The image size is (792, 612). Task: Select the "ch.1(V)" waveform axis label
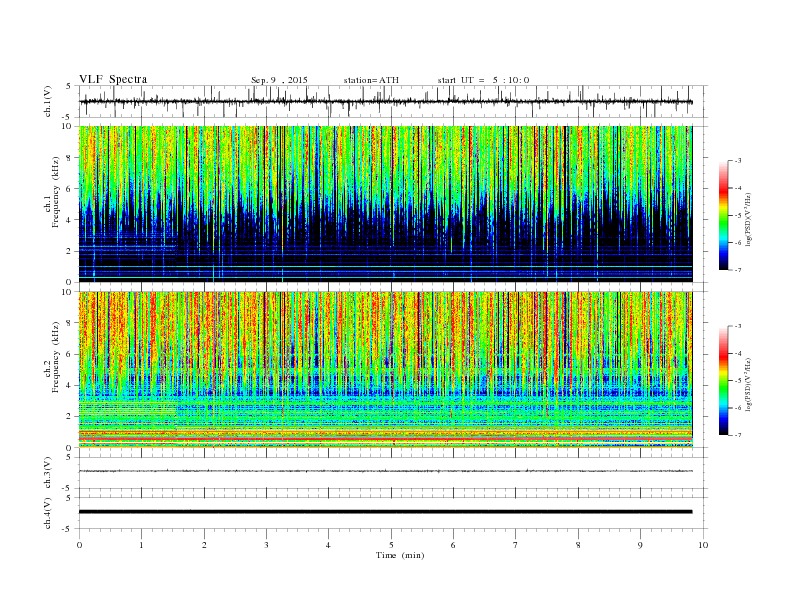coord(48,101)
